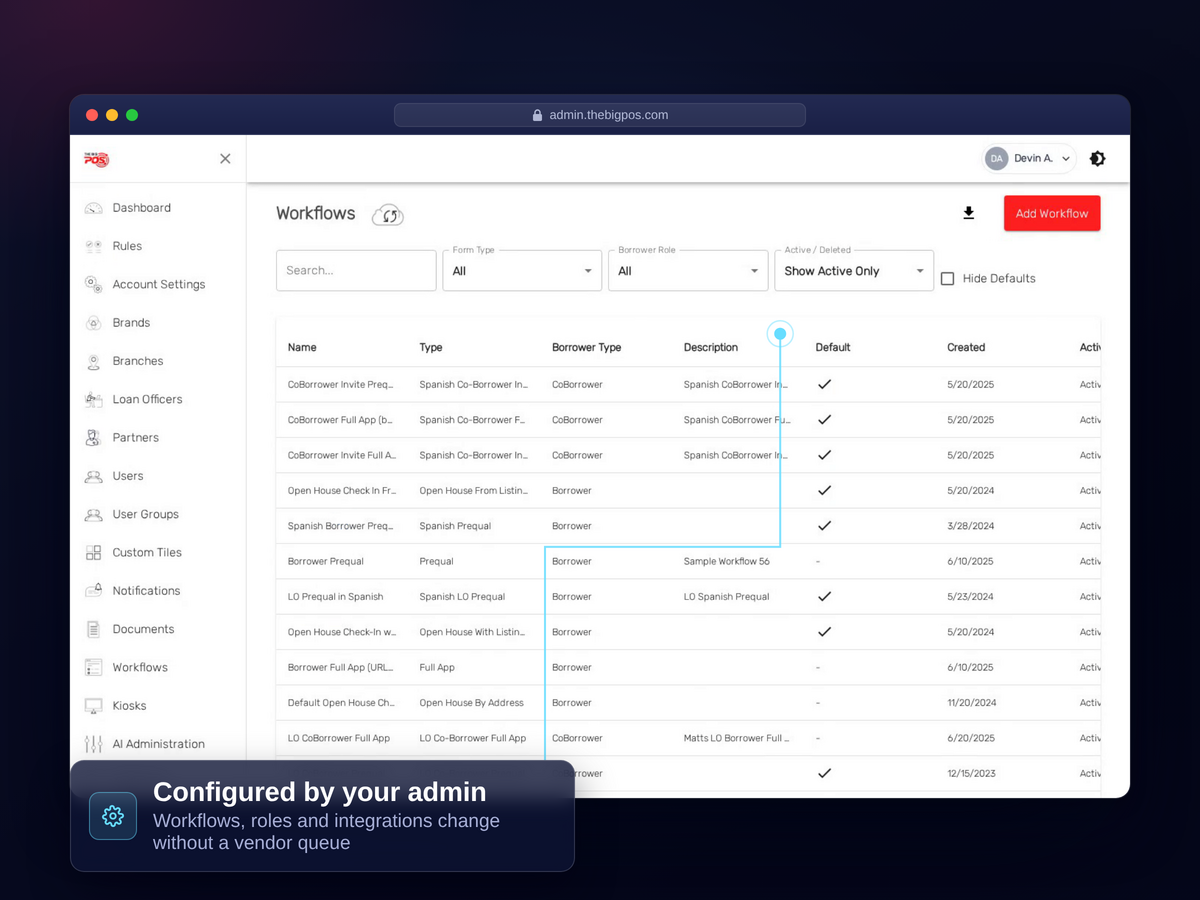Open the Borrower Role dropdown
The image size is (1200, 900).
coord(688,270)
